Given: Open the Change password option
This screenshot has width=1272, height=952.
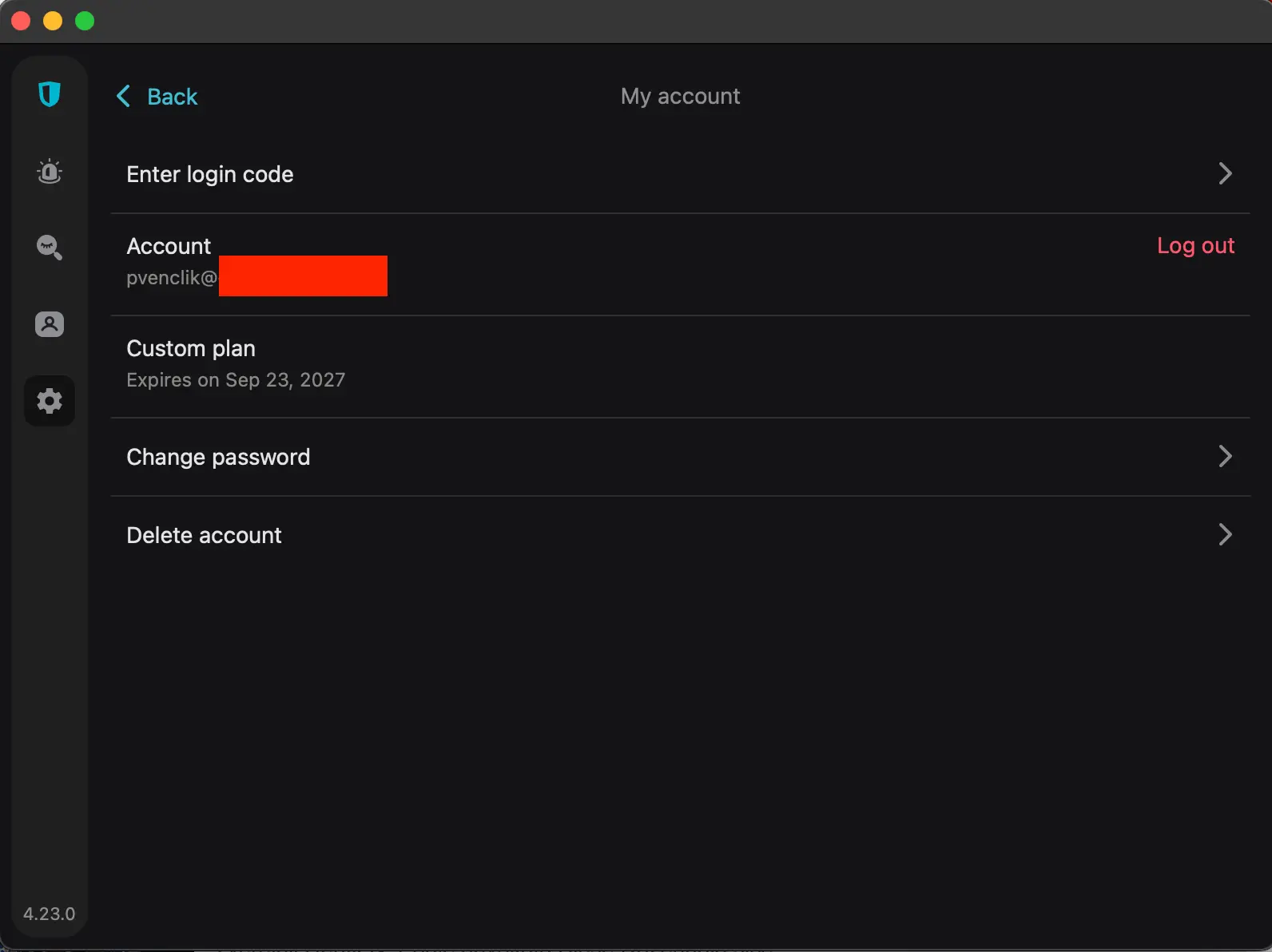Looking at the screenshot, I should [x=218, y=456].
